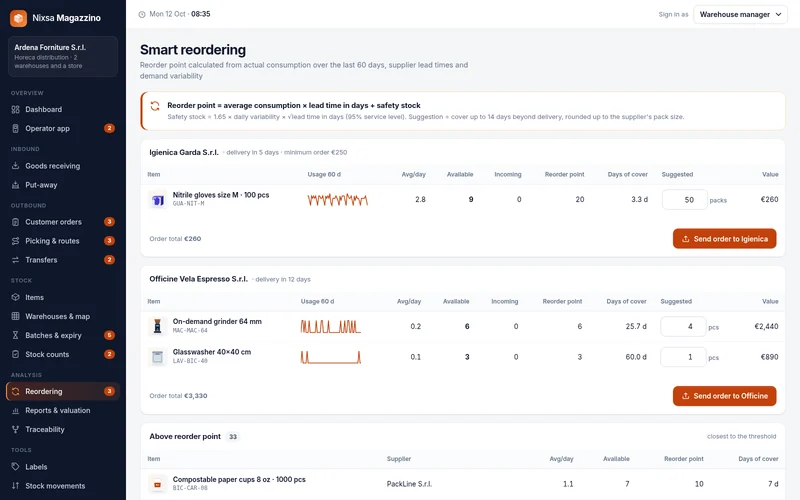The height and width of the screenshot is (500, 800).
Task: Click the Order total €3,330 text
Action: (x=178, y=395)
